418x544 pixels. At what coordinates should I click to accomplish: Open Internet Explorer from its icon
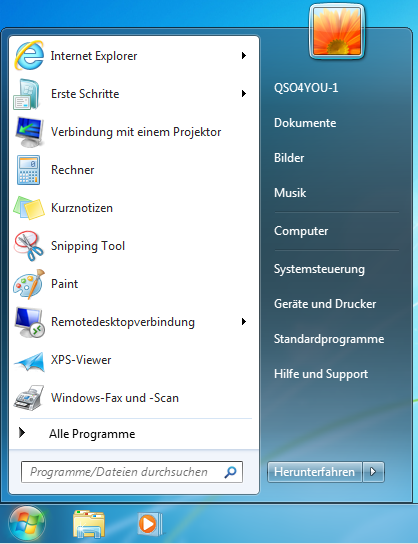29,56
